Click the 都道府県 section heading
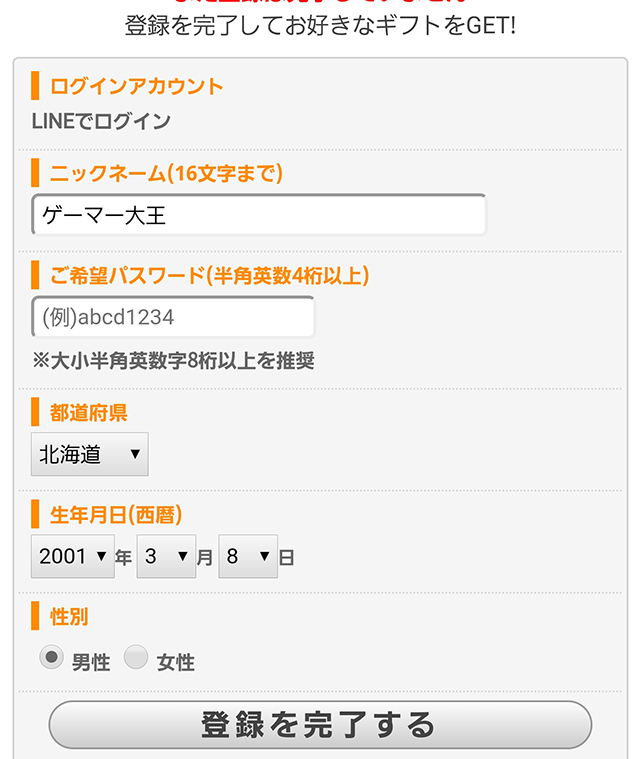The height and width of the screenshot is (759, 640). [89, 412]
